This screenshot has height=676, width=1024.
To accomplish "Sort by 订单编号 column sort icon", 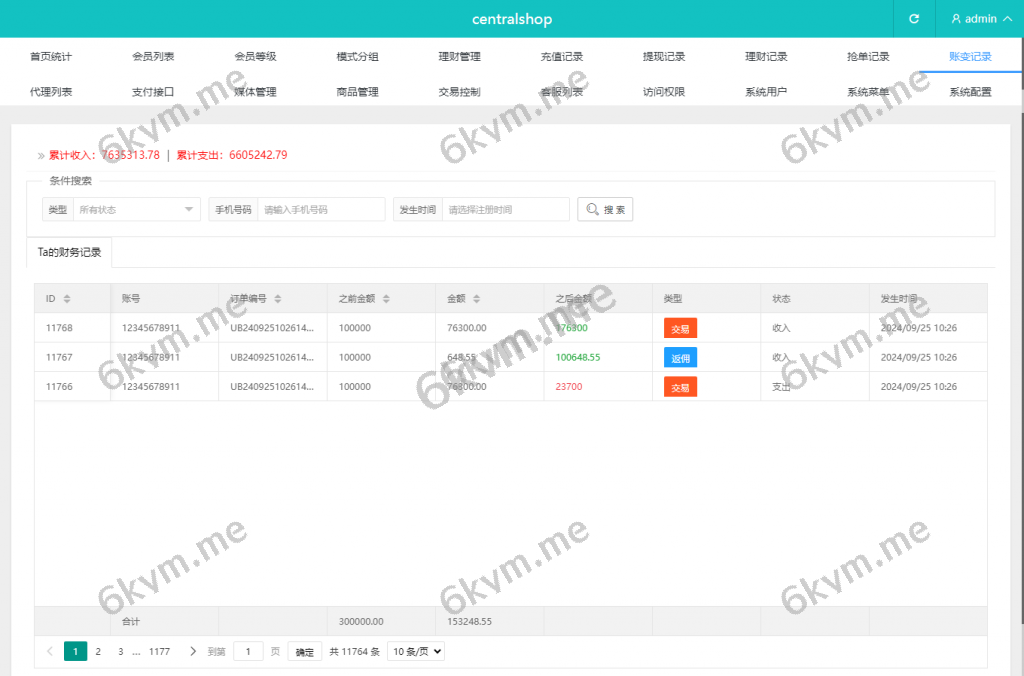I will pos(278,299).
